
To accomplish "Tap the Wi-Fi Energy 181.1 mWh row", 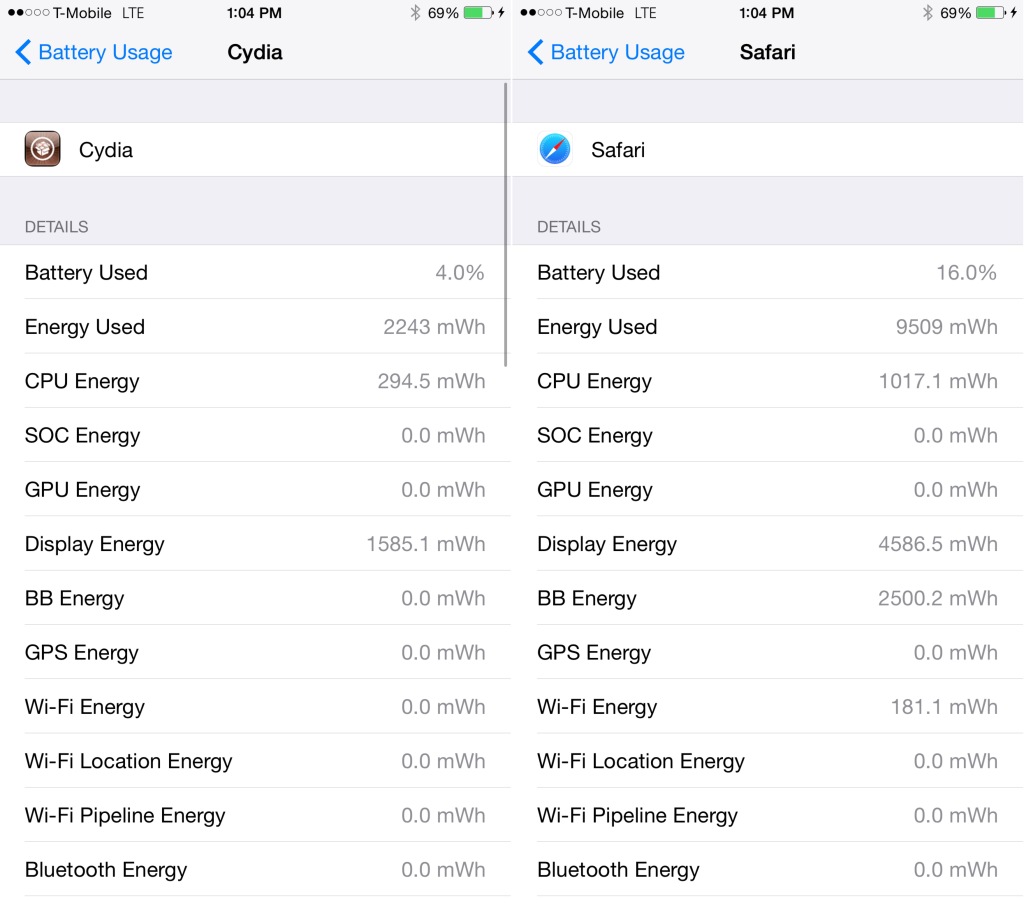I will click(x=767, y=707).
